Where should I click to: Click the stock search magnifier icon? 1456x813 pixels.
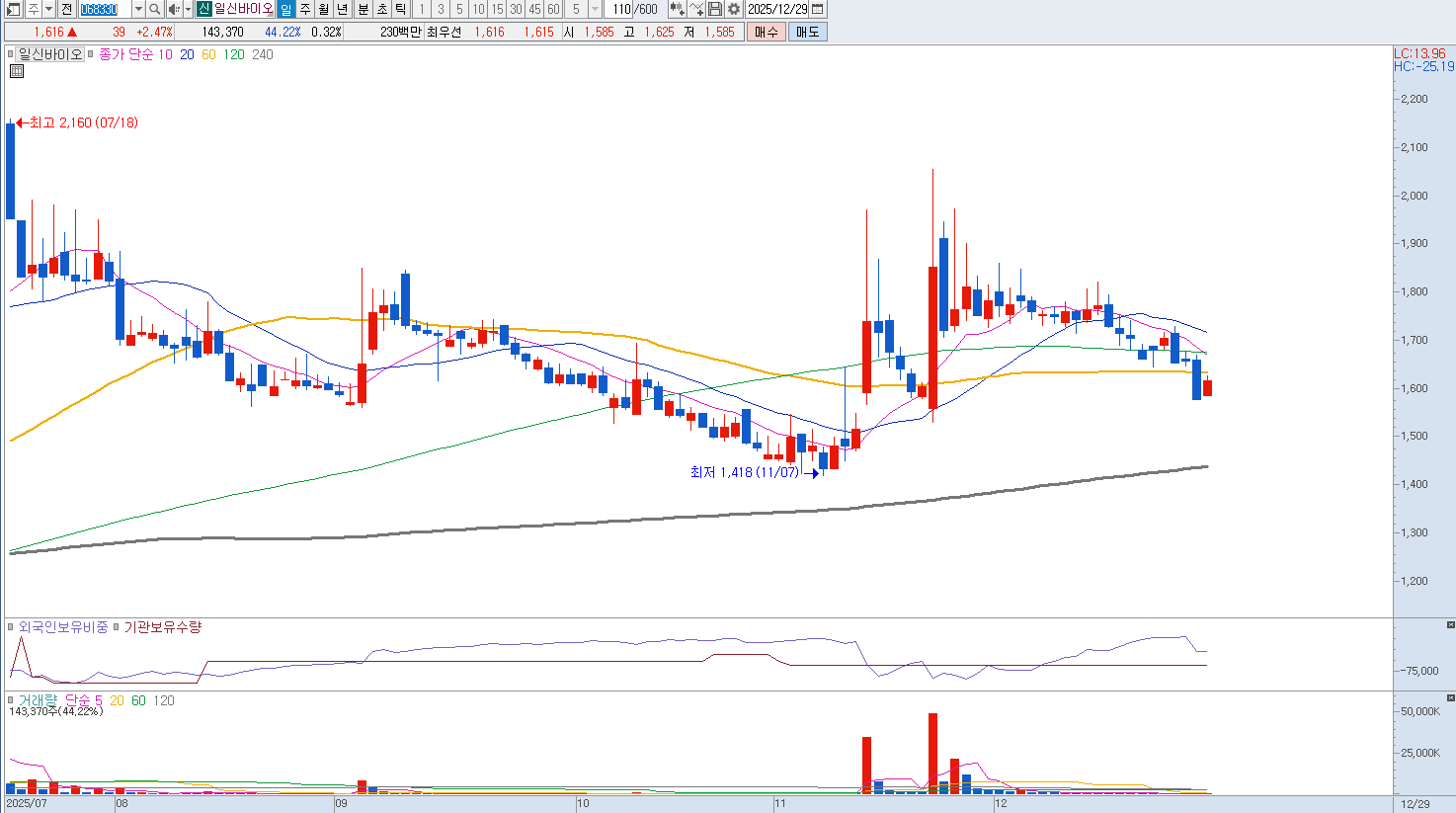pyautogui.click(x=155, y=9)
